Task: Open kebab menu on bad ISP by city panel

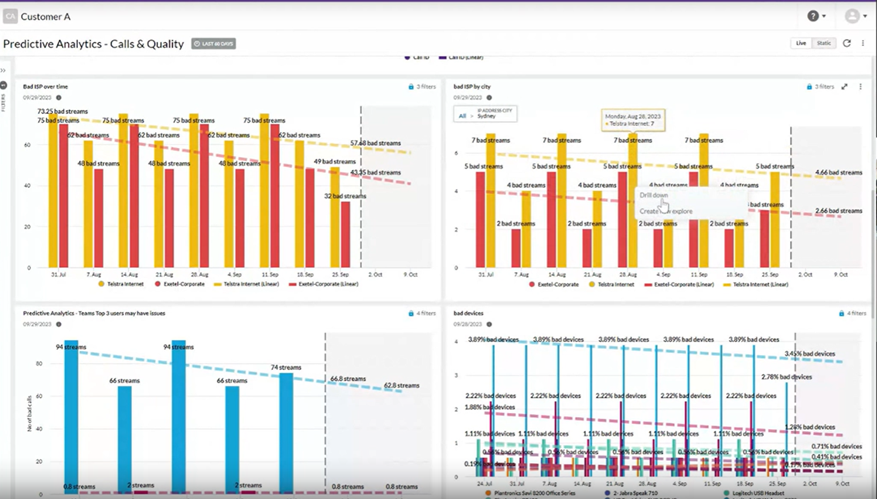Action: [x=860, y=87]
